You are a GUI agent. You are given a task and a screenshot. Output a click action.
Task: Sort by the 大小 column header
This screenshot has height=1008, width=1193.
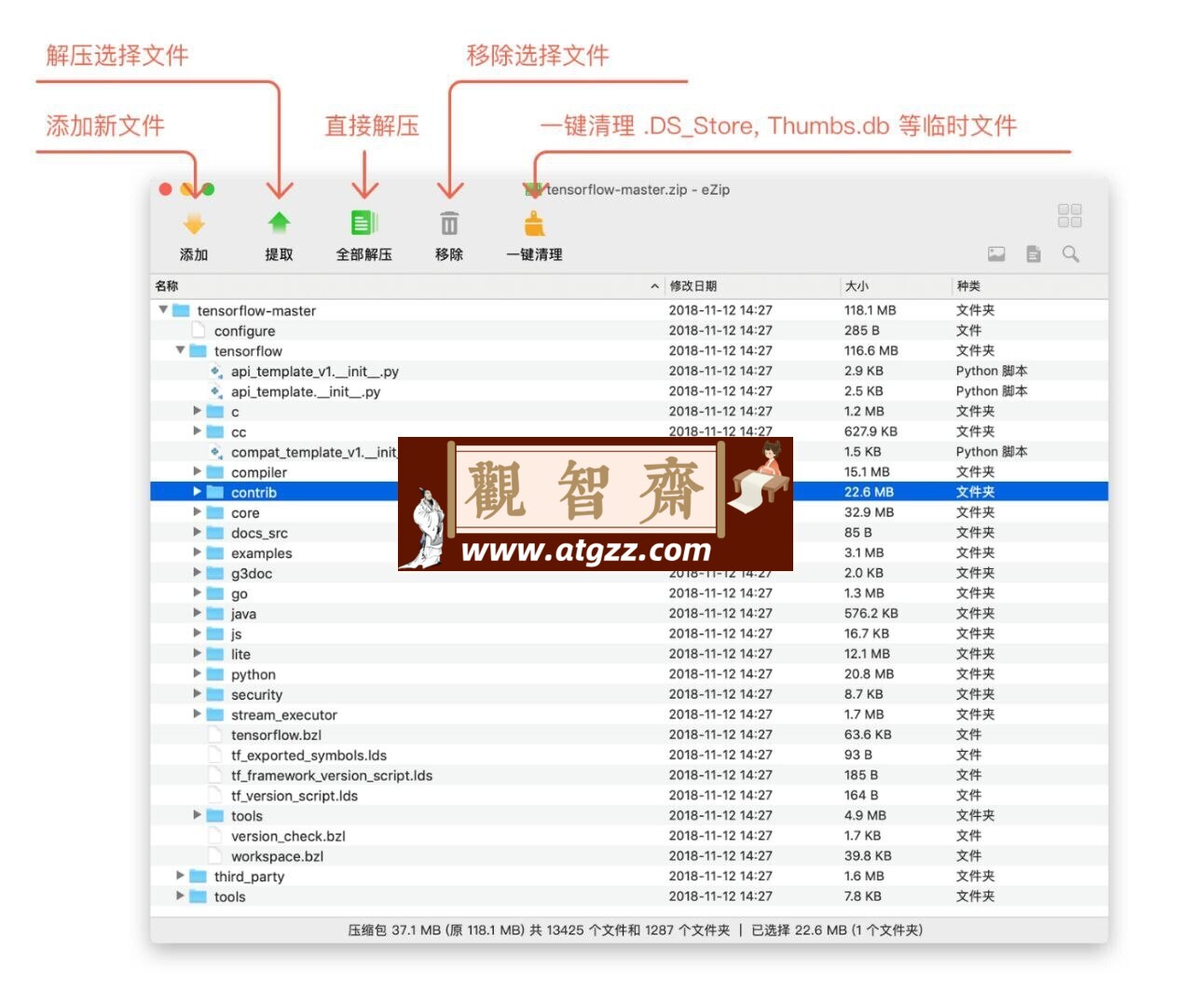(x=895, y=286)
